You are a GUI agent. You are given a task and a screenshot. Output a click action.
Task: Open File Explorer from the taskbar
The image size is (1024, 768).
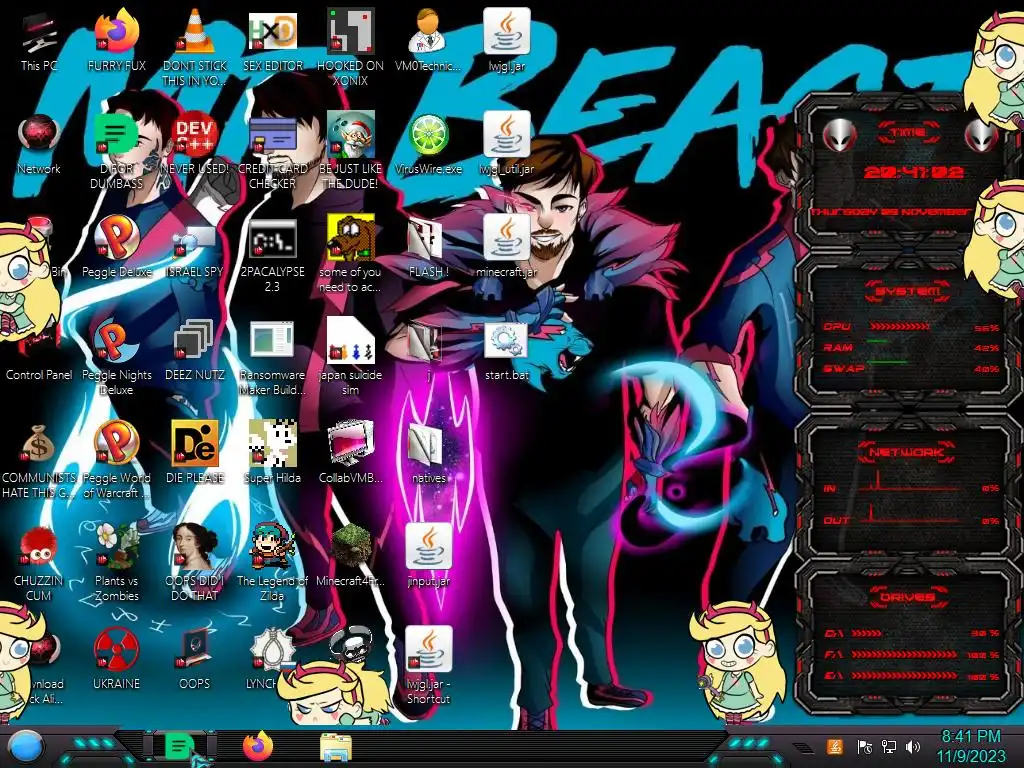(x=336, y=748)
